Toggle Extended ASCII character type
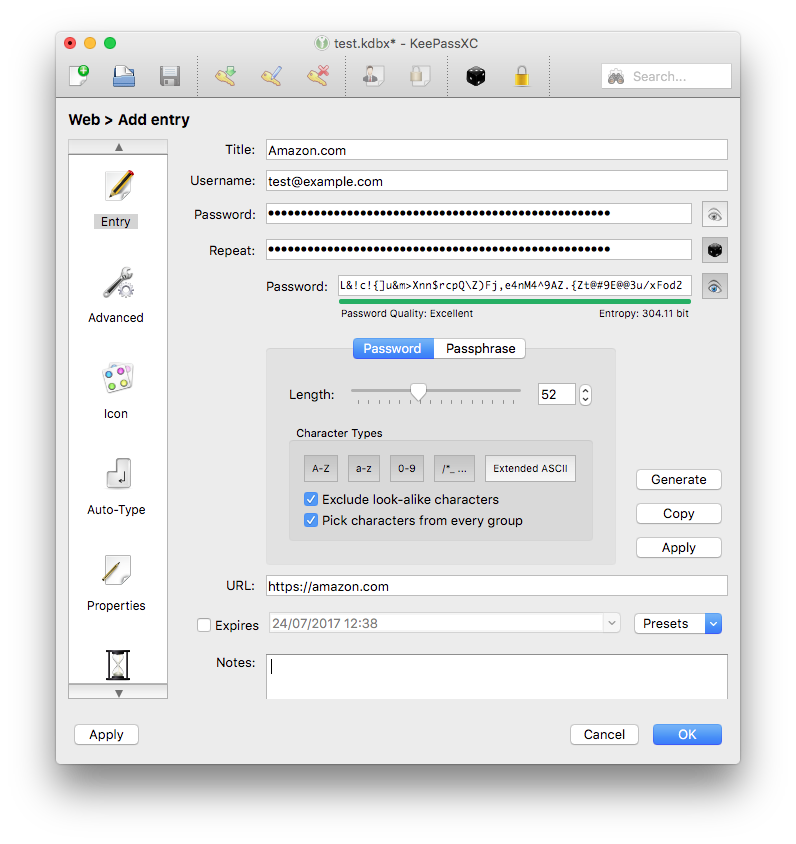Screen dimensions: 796x844 [530, 468]
